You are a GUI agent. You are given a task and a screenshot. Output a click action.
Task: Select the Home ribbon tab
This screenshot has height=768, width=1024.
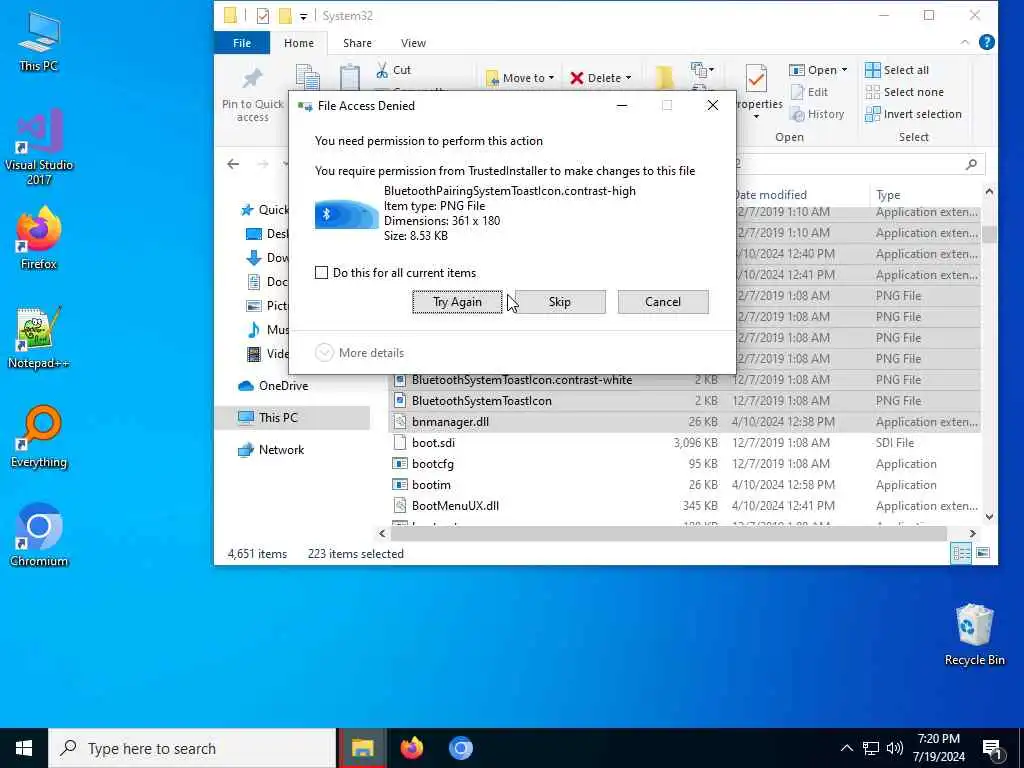click(298, 42)
